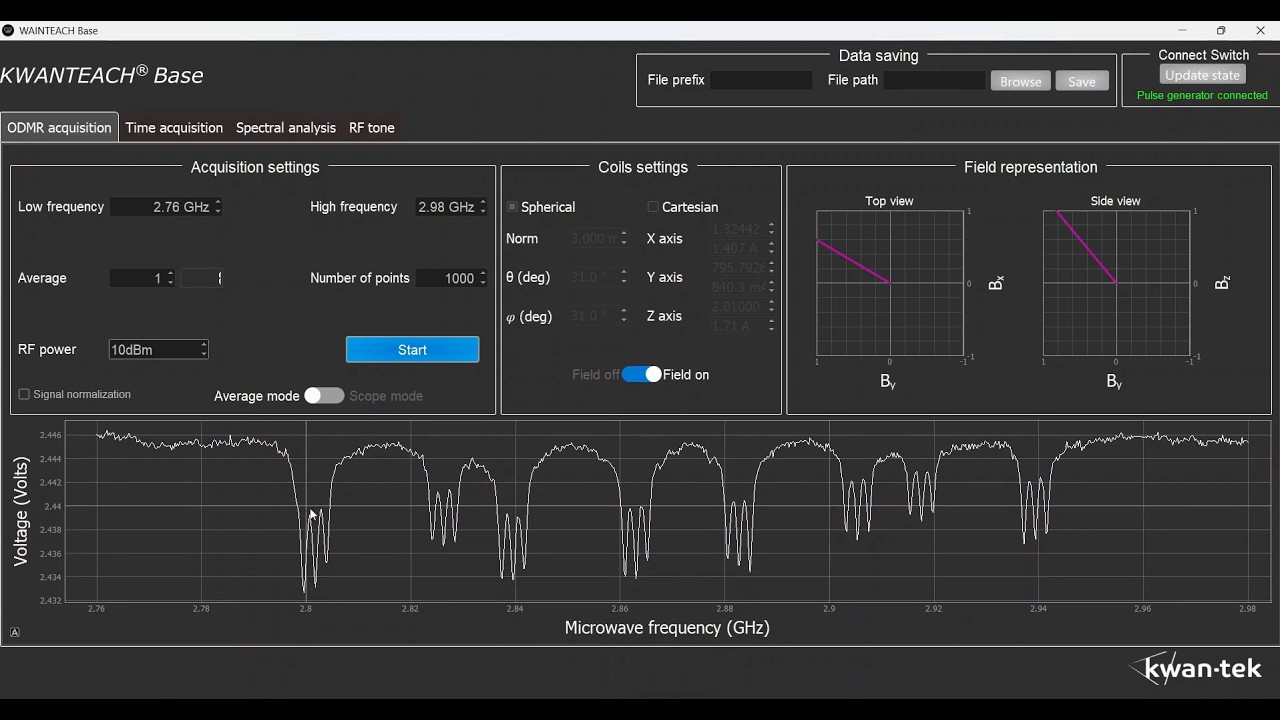Click the 'Pulse generator connected' status text
Screen dimensions: 1280x720
1202,95
